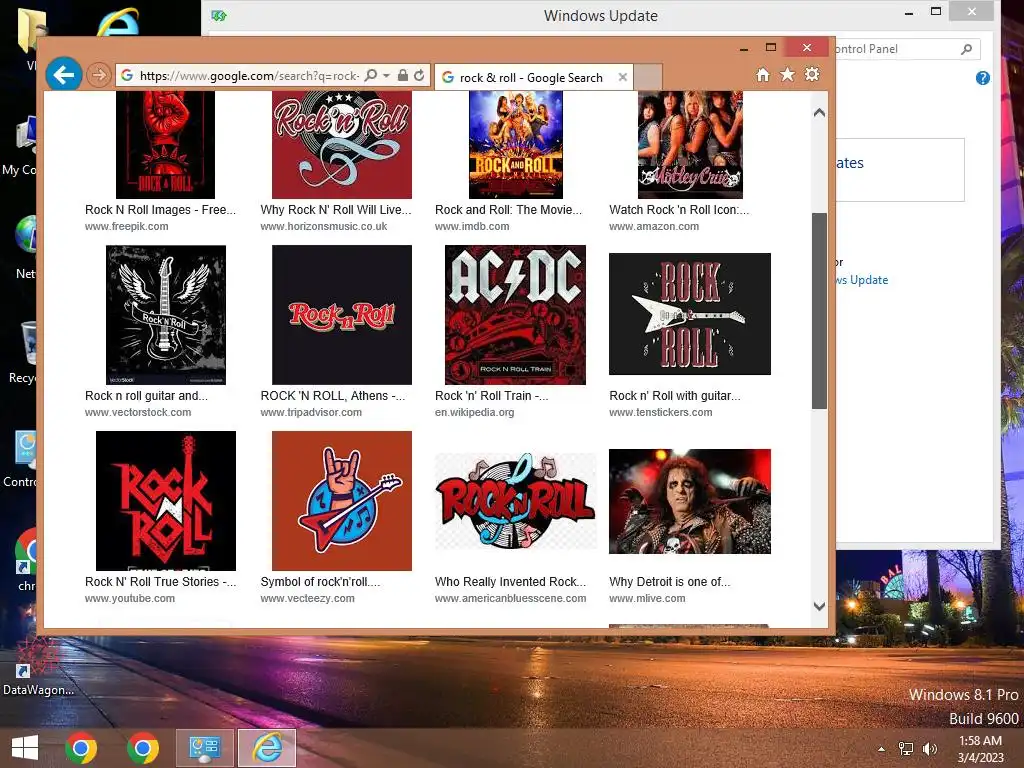
Task: Open 'Why Detroit is one of...' link
Action: [x=669, y=582]
